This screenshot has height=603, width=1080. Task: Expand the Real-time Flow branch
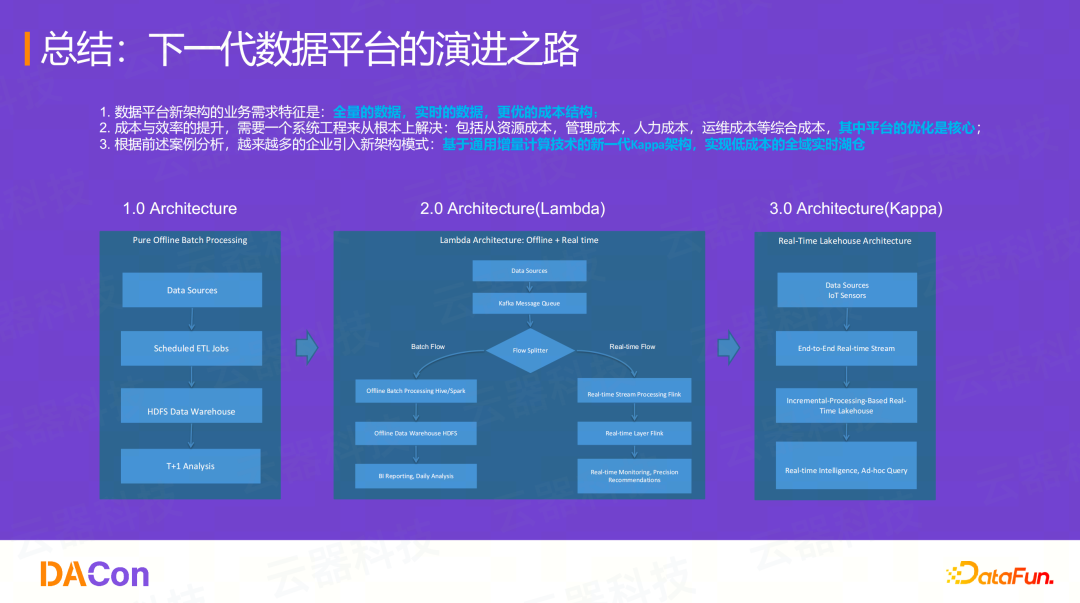pos(634,346)
